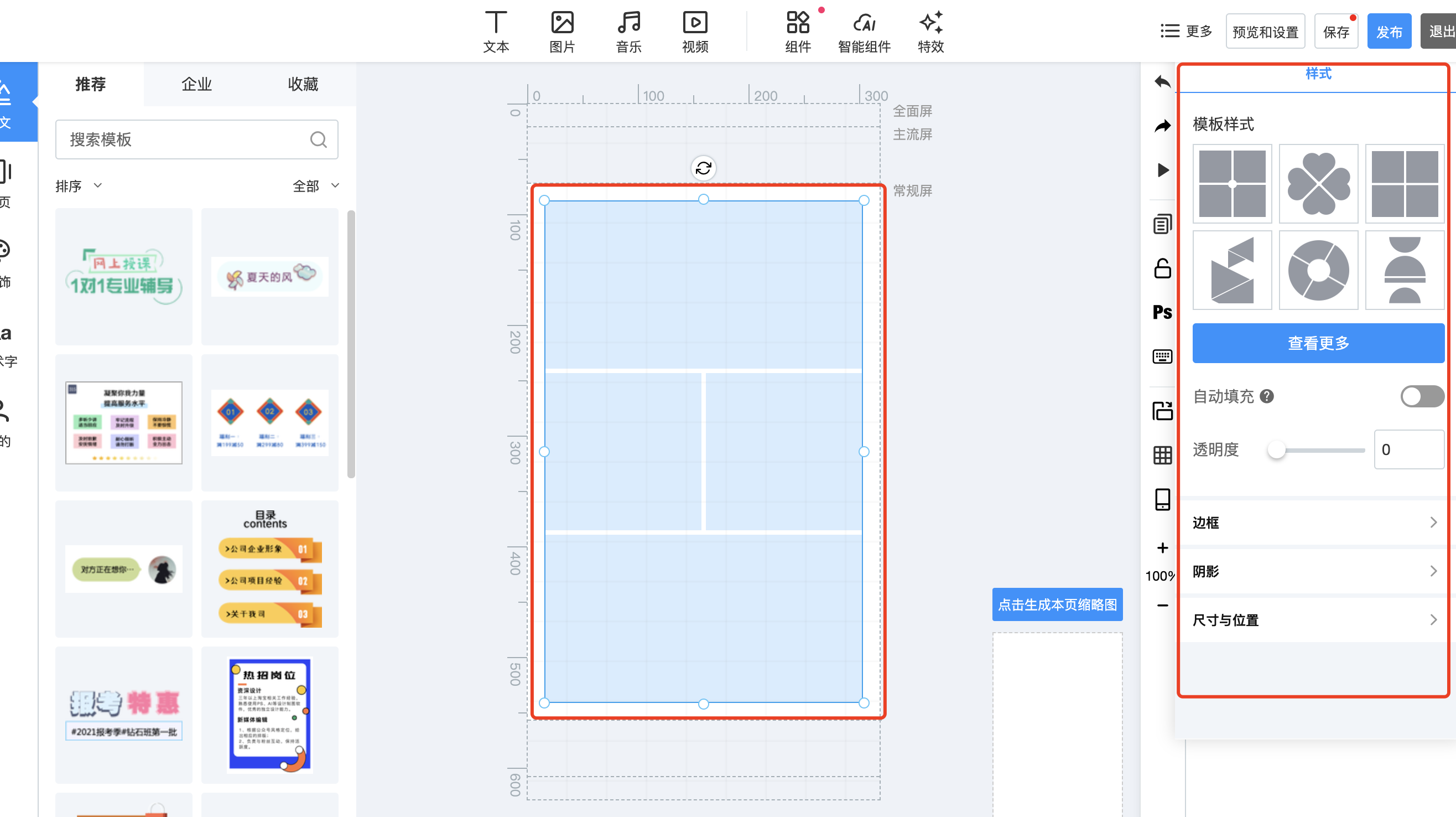Click the 透明度 transparency slider handle

click(x=1276, y=450)
